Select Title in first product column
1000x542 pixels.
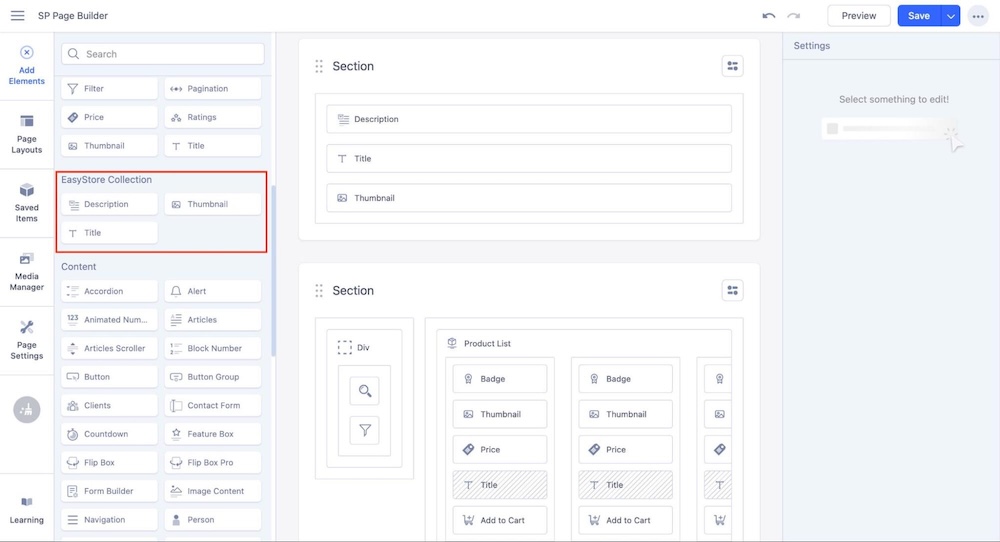499,485
